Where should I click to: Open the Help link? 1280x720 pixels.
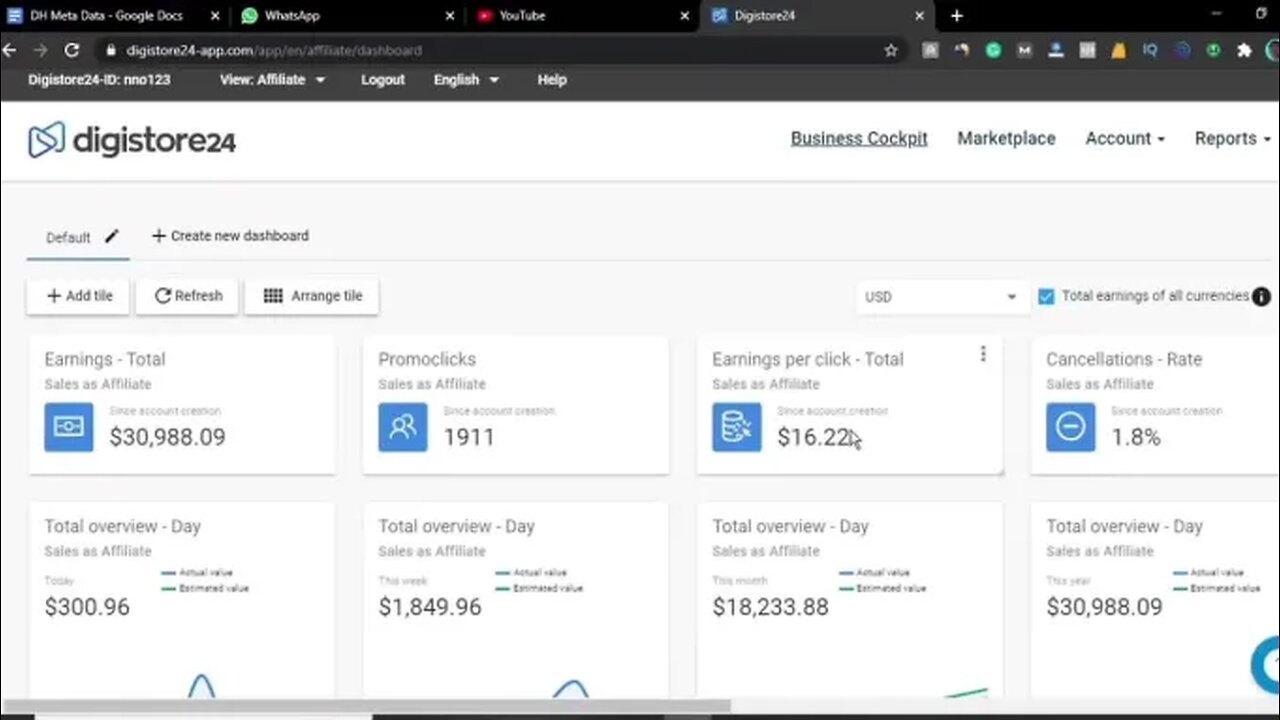[552, 80]
